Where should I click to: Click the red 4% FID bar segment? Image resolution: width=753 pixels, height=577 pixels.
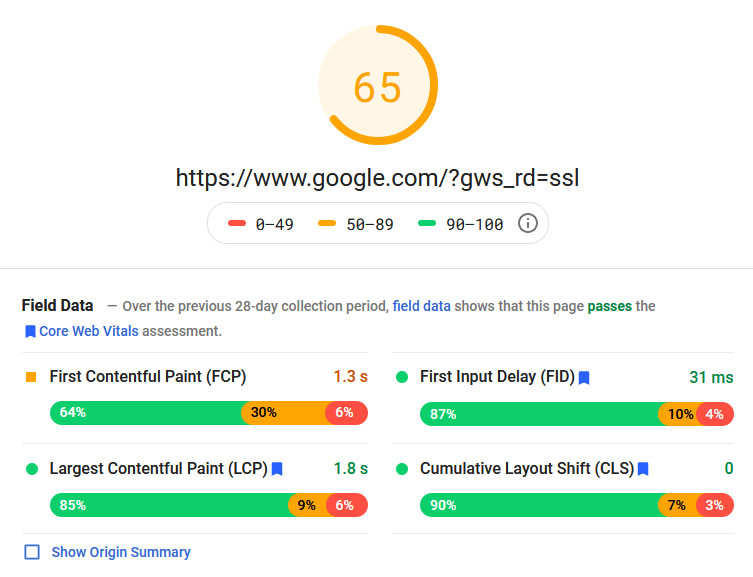(x=716, y=414)
